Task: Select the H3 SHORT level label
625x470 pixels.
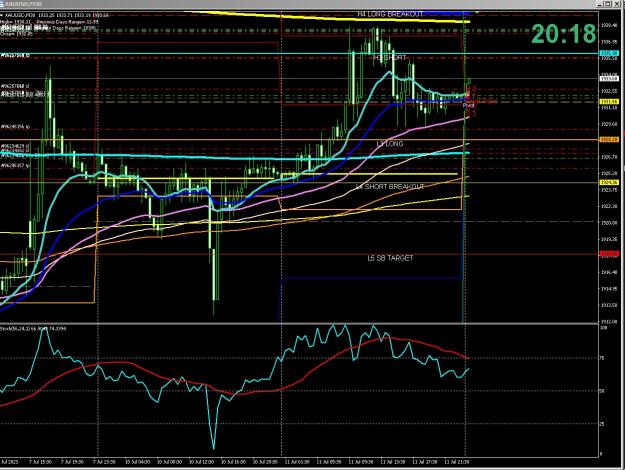Action: click(389, 58)
